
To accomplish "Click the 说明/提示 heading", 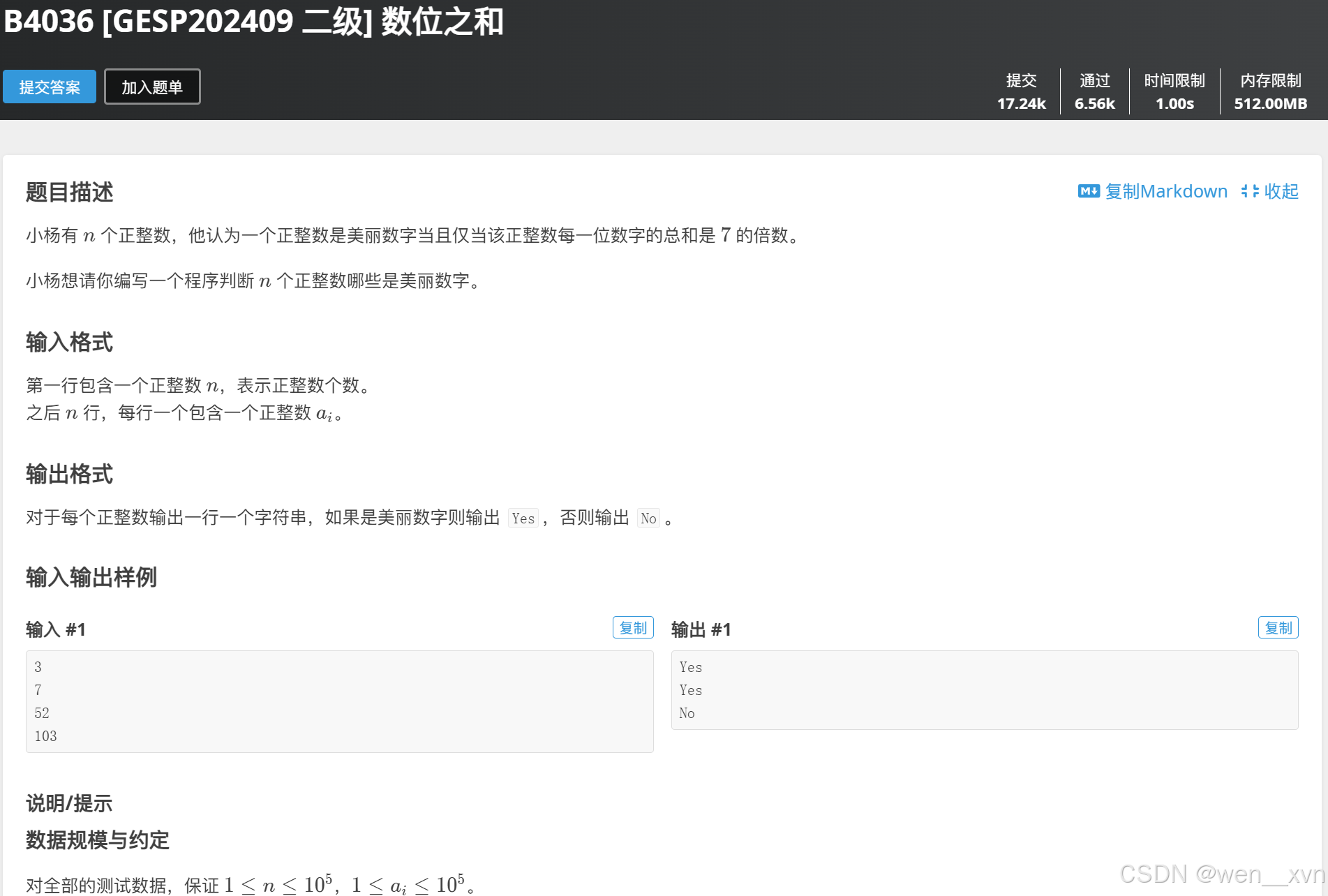I will pos(69,803).
